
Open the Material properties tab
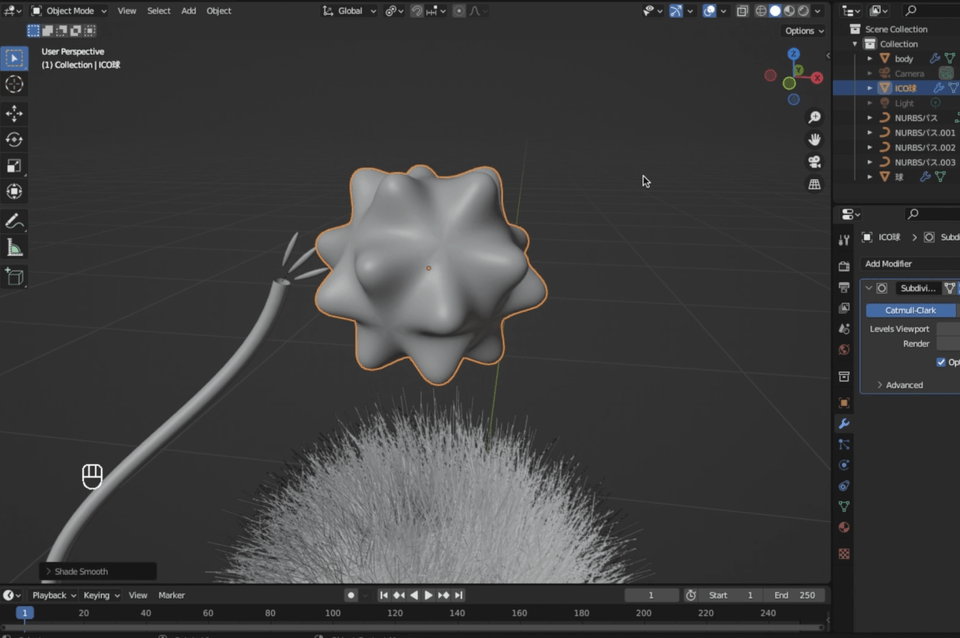[x=844, y=528]
